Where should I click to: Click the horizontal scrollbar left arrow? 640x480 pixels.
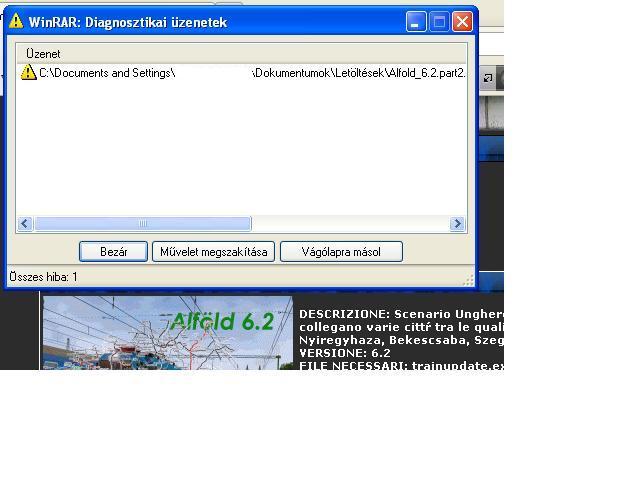coord(25,224)
